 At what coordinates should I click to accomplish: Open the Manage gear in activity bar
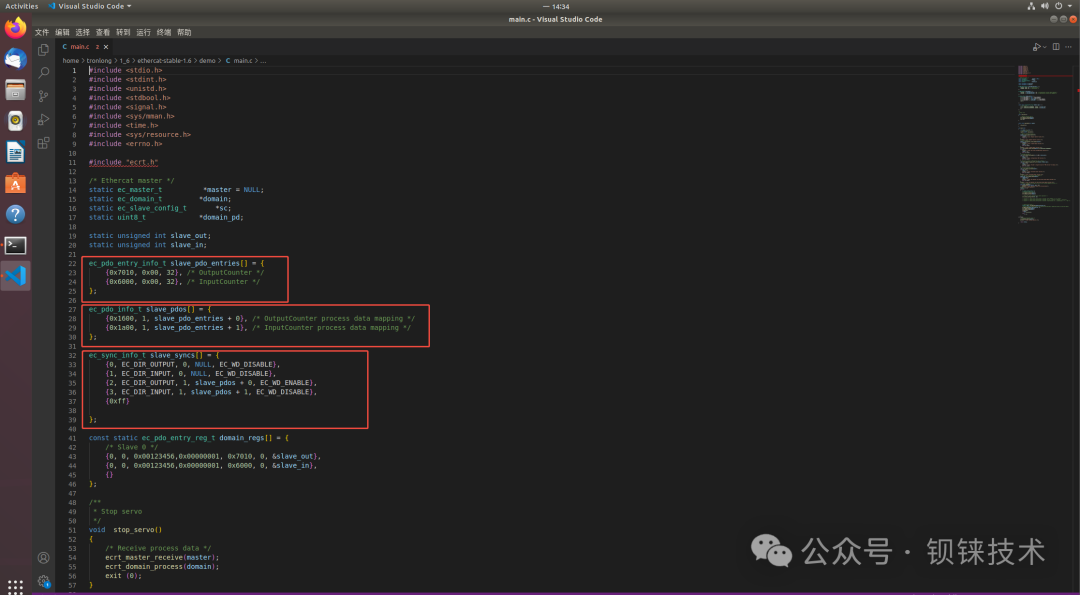pos(43,581)
